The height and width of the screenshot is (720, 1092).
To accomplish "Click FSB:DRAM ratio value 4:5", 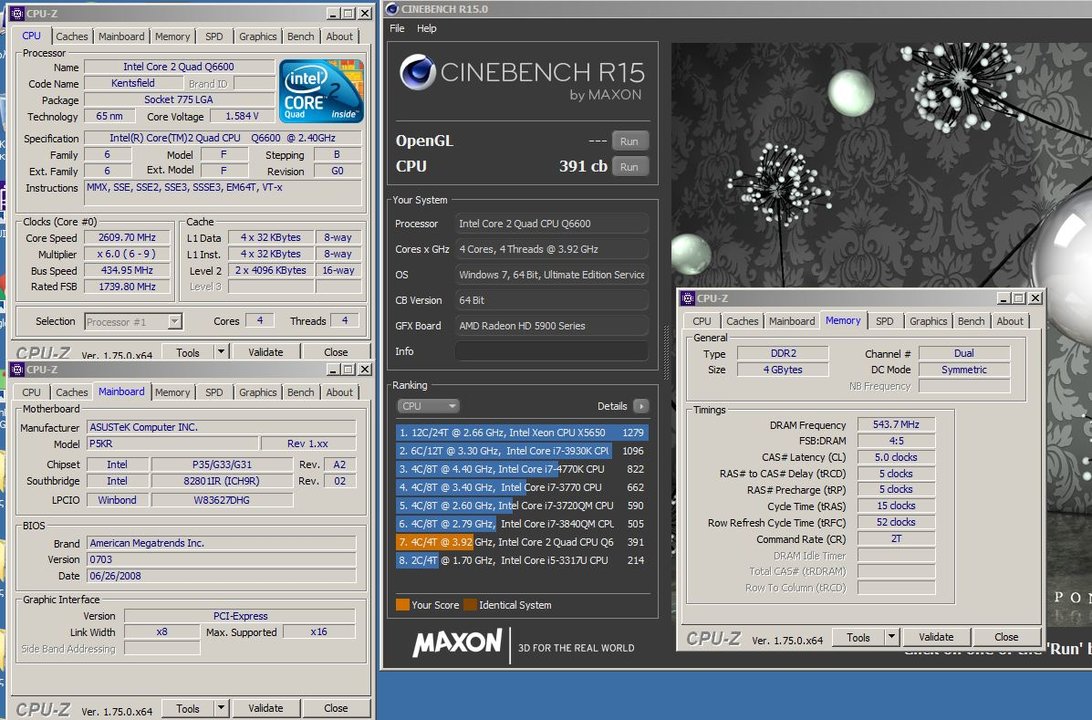I will point(896,441).
